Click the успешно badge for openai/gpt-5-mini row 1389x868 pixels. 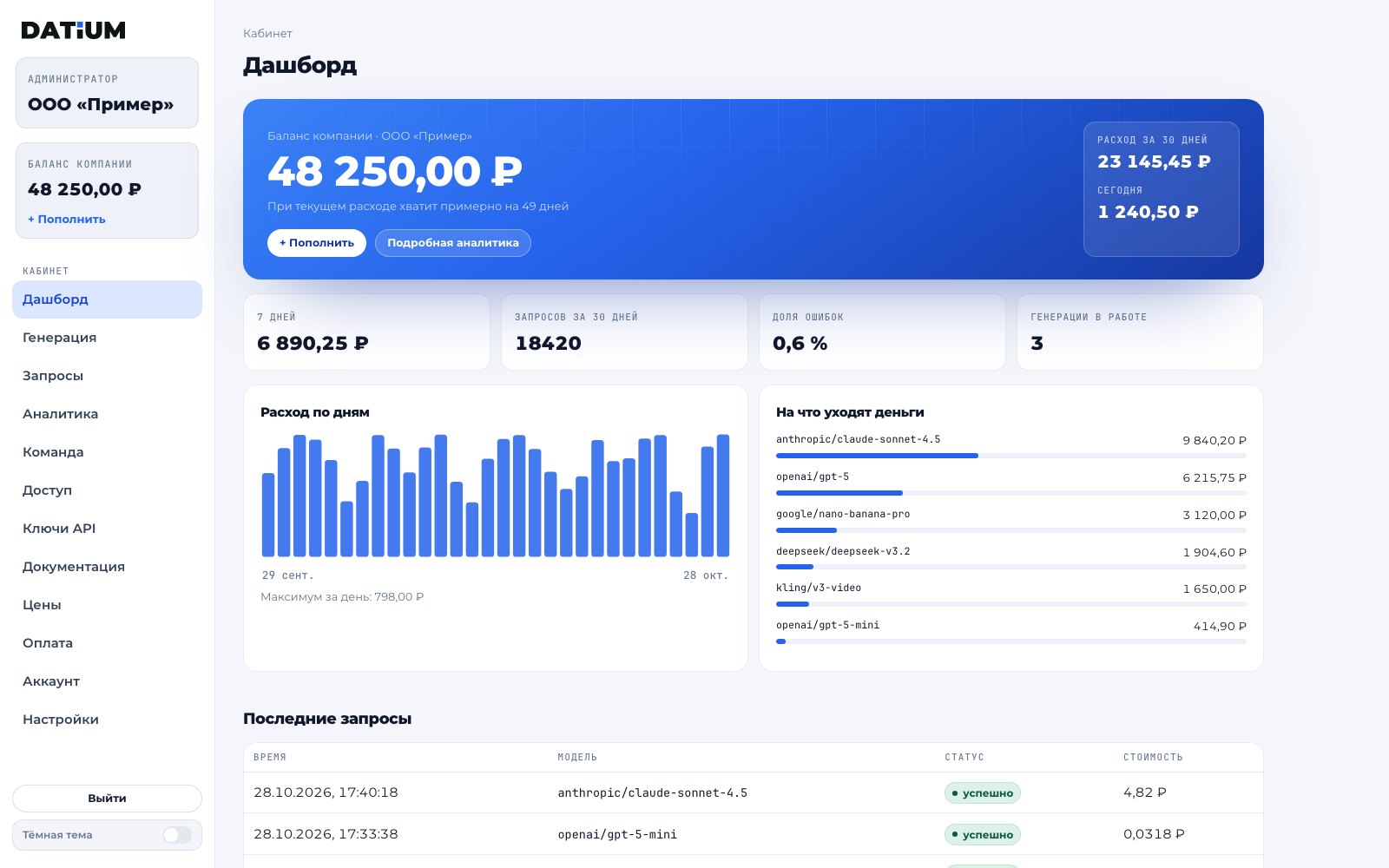pos(983,835)
